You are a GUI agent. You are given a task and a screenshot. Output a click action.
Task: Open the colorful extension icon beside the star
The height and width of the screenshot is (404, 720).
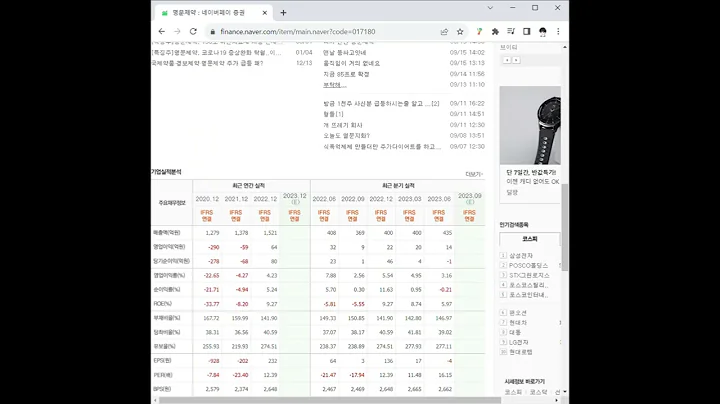479,32
